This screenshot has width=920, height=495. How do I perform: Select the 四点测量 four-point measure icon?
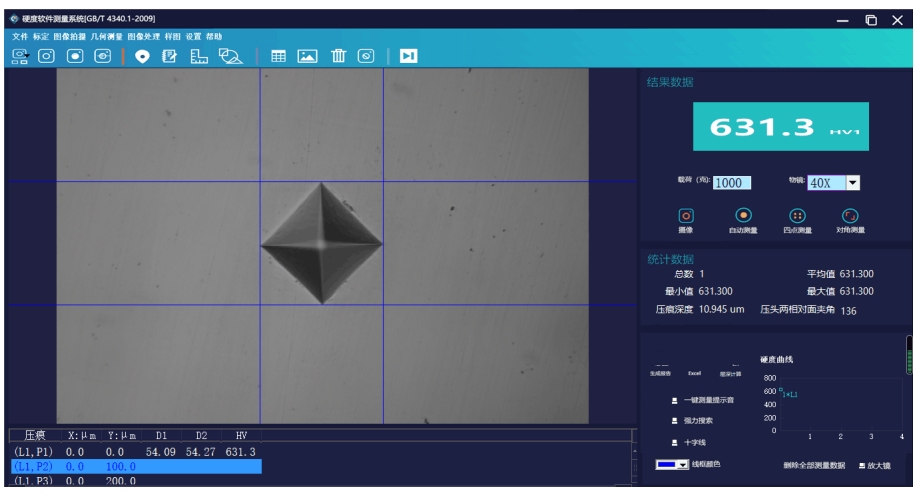tap(797, 215)
